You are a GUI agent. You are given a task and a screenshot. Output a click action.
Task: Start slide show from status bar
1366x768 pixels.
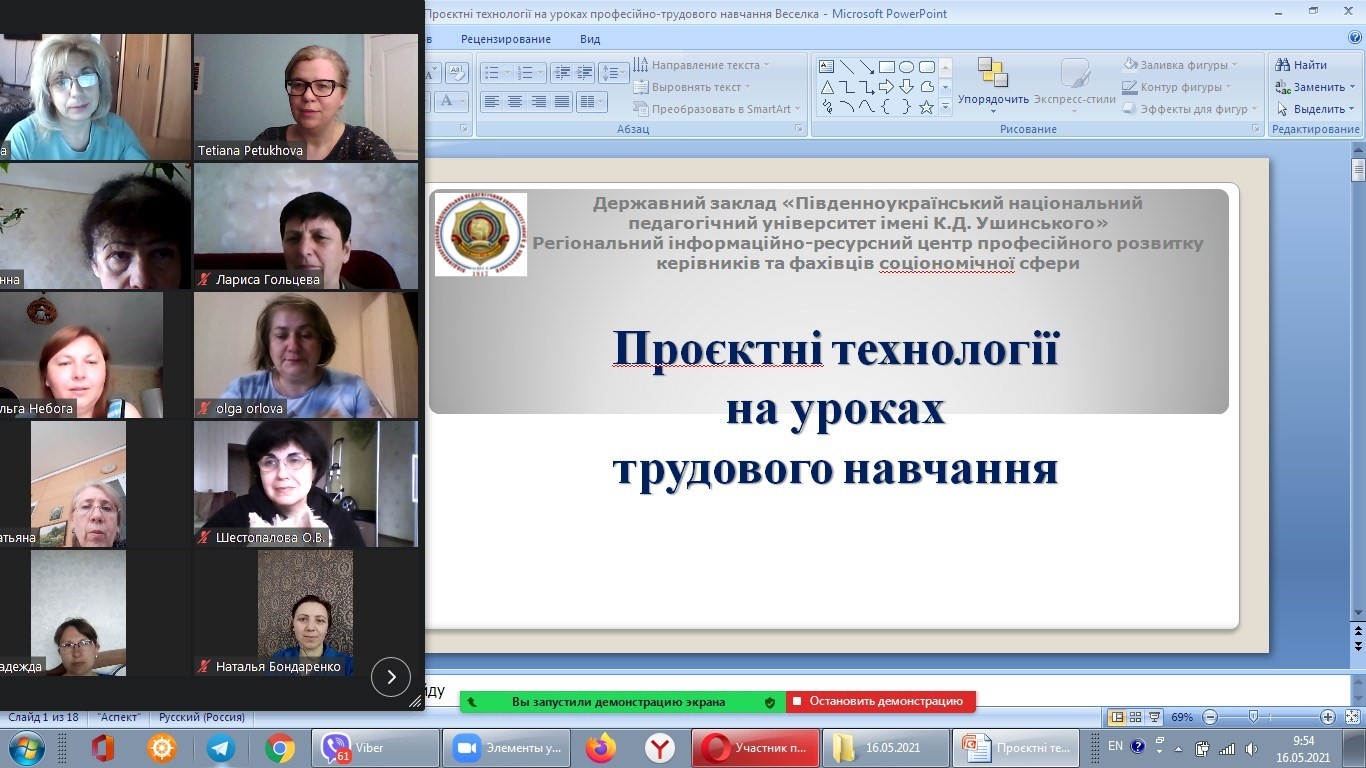tap(1155, 717)
